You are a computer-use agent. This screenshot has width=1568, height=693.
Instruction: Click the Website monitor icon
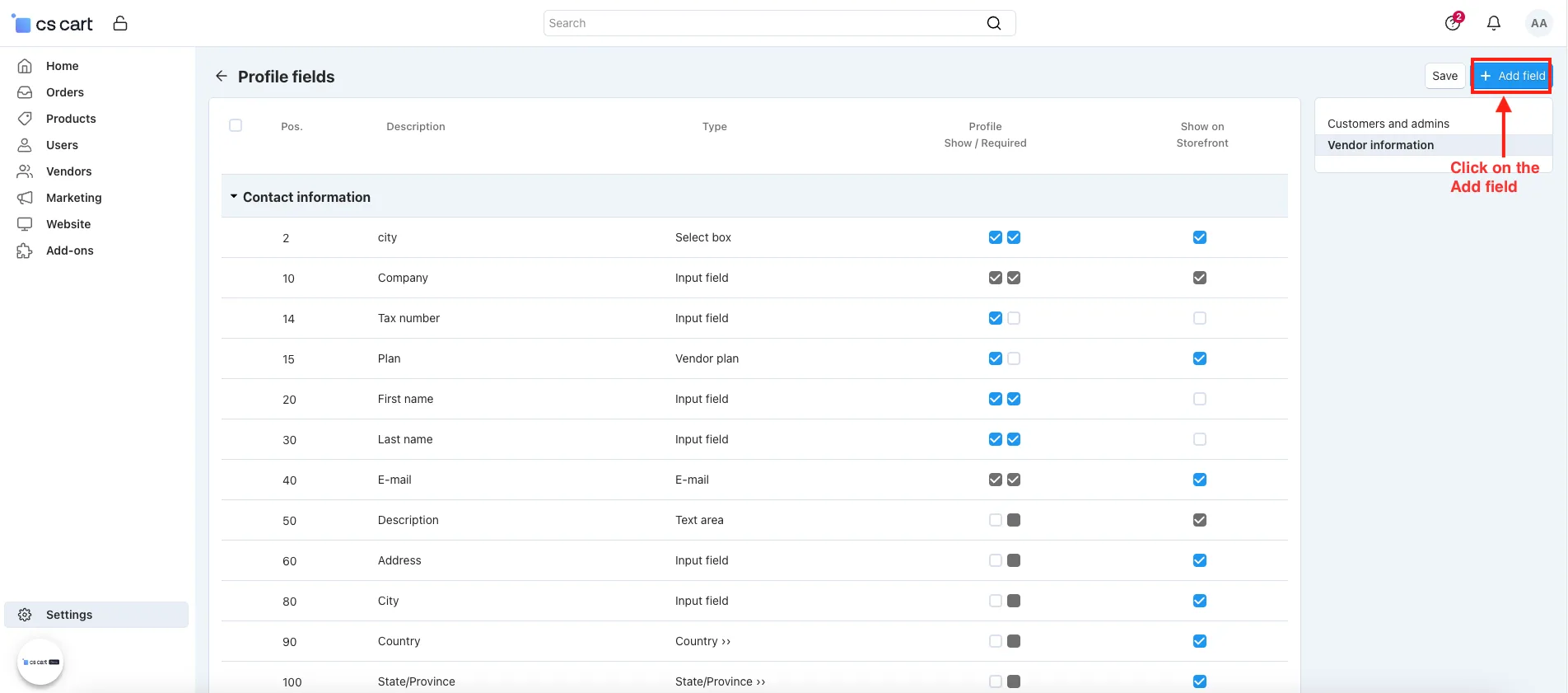coord(25,224)
